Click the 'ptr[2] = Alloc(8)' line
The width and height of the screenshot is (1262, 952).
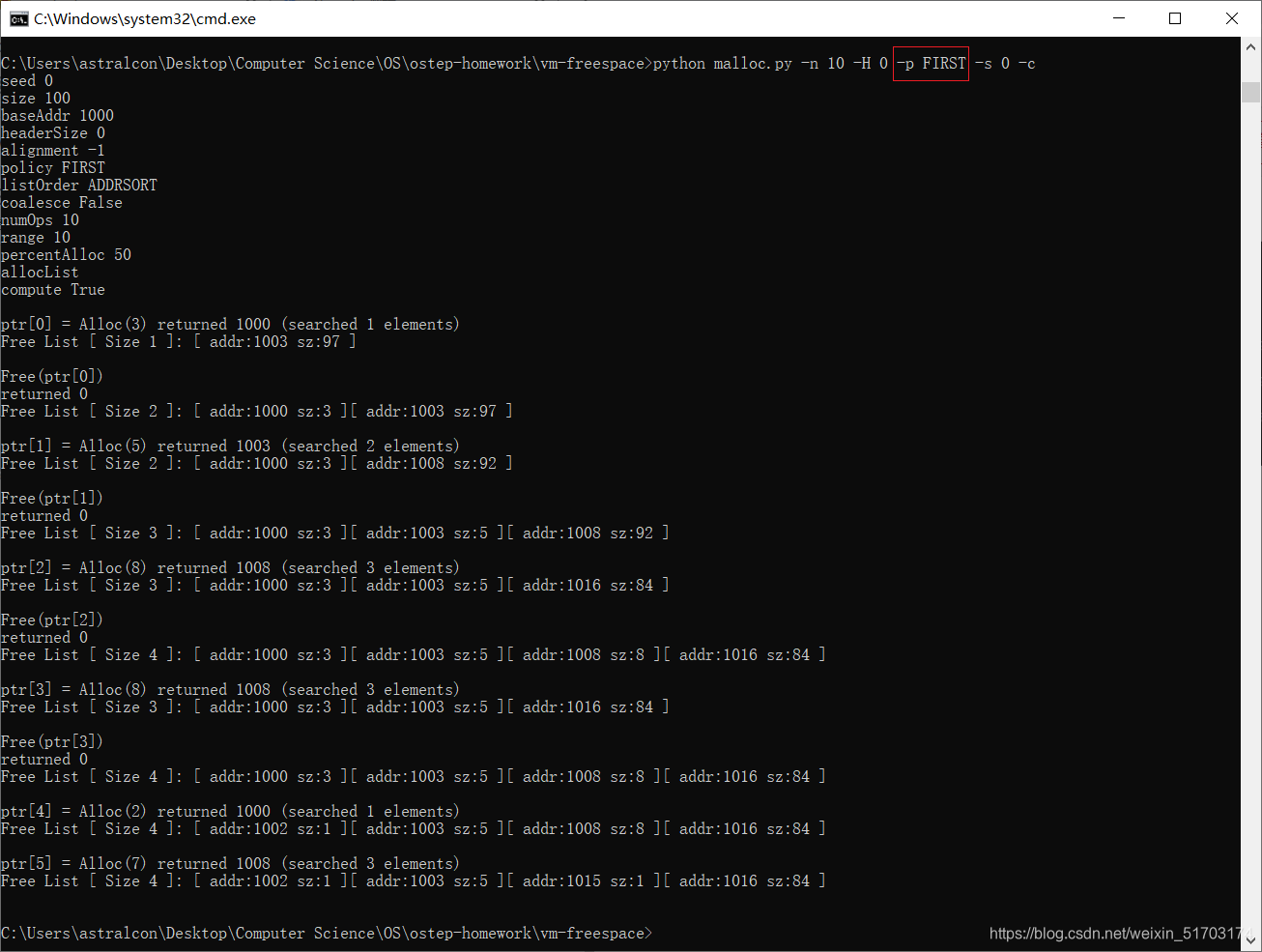tap(231, 568)
